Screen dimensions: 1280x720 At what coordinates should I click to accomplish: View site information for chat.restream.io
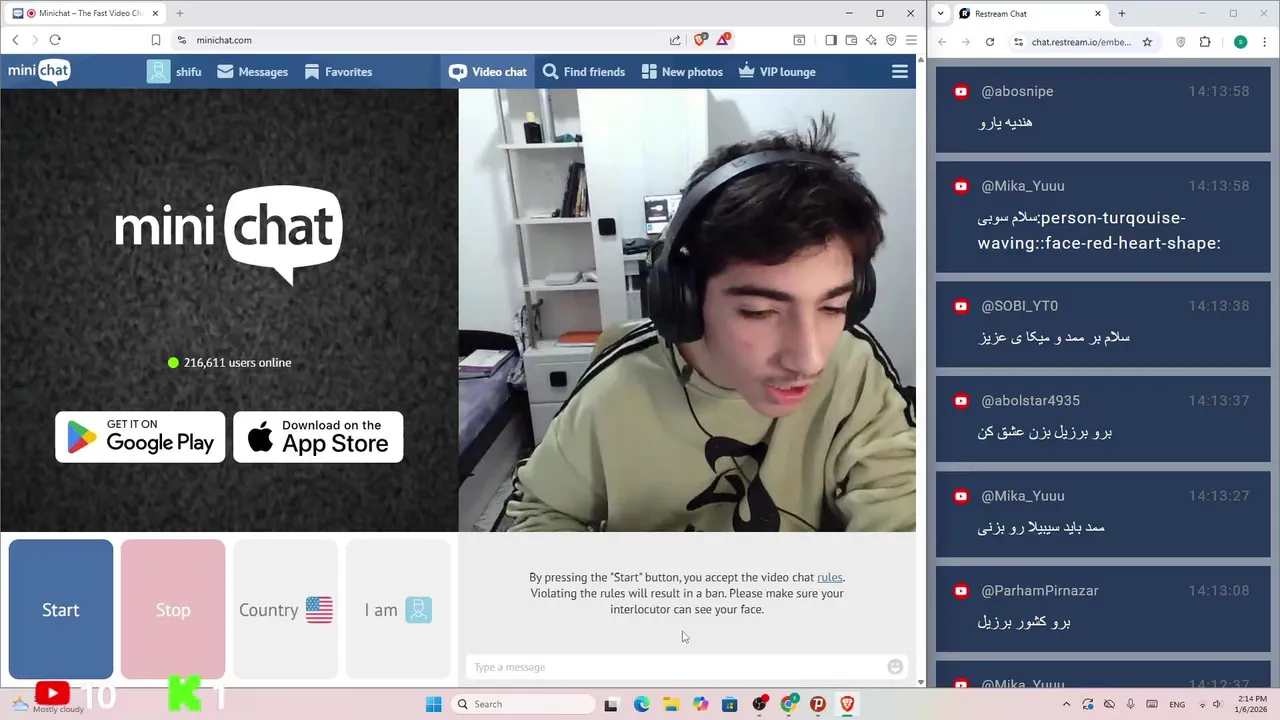(x=1018, y=42)
